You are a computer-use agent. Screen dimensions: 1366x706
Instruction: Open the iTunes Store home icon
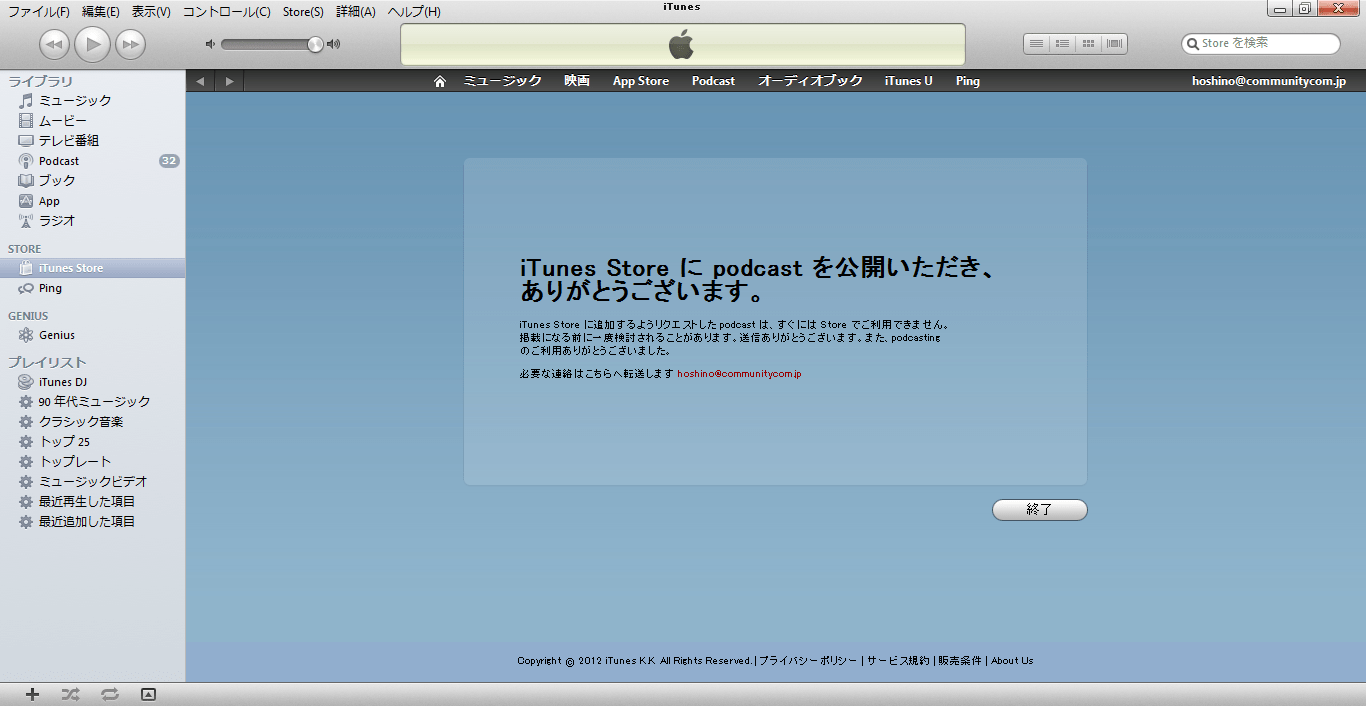coord(439,81)
